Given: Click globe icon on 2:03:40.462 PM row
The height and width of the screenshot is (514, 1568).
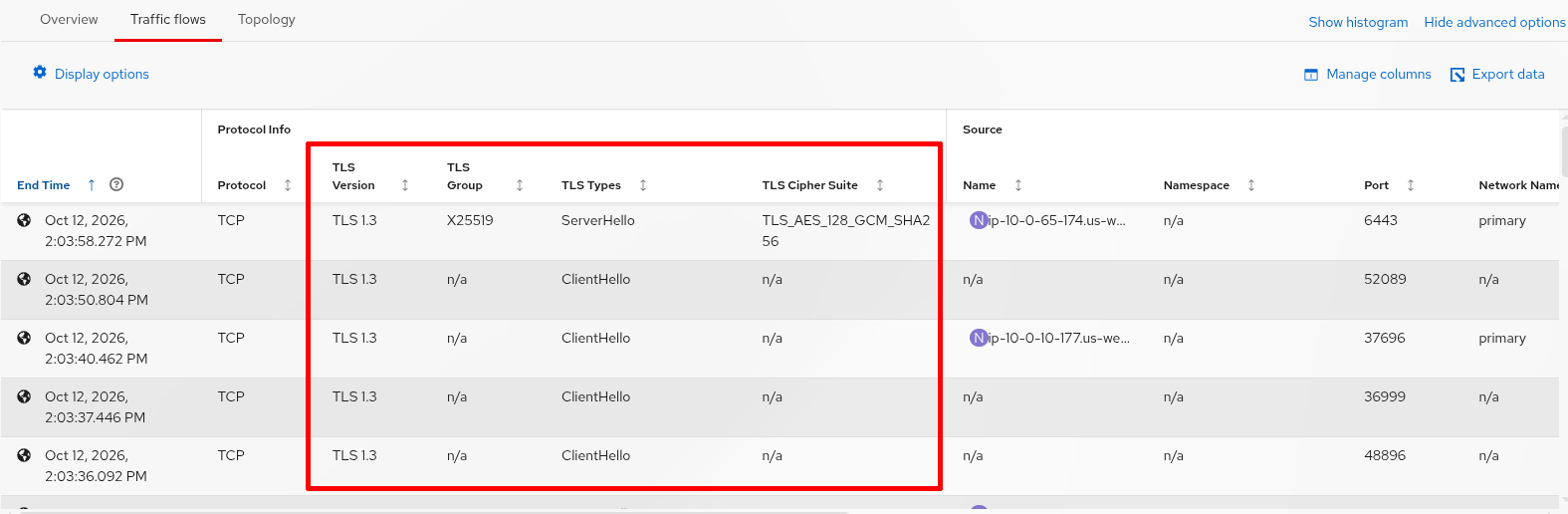Looking at the screenshot, I should click(24, 338).
